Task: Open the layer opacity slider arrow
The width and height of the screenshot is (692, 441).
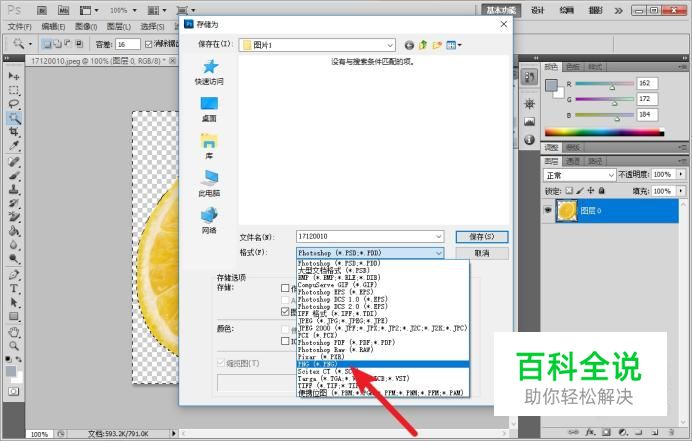Action: 681,174
